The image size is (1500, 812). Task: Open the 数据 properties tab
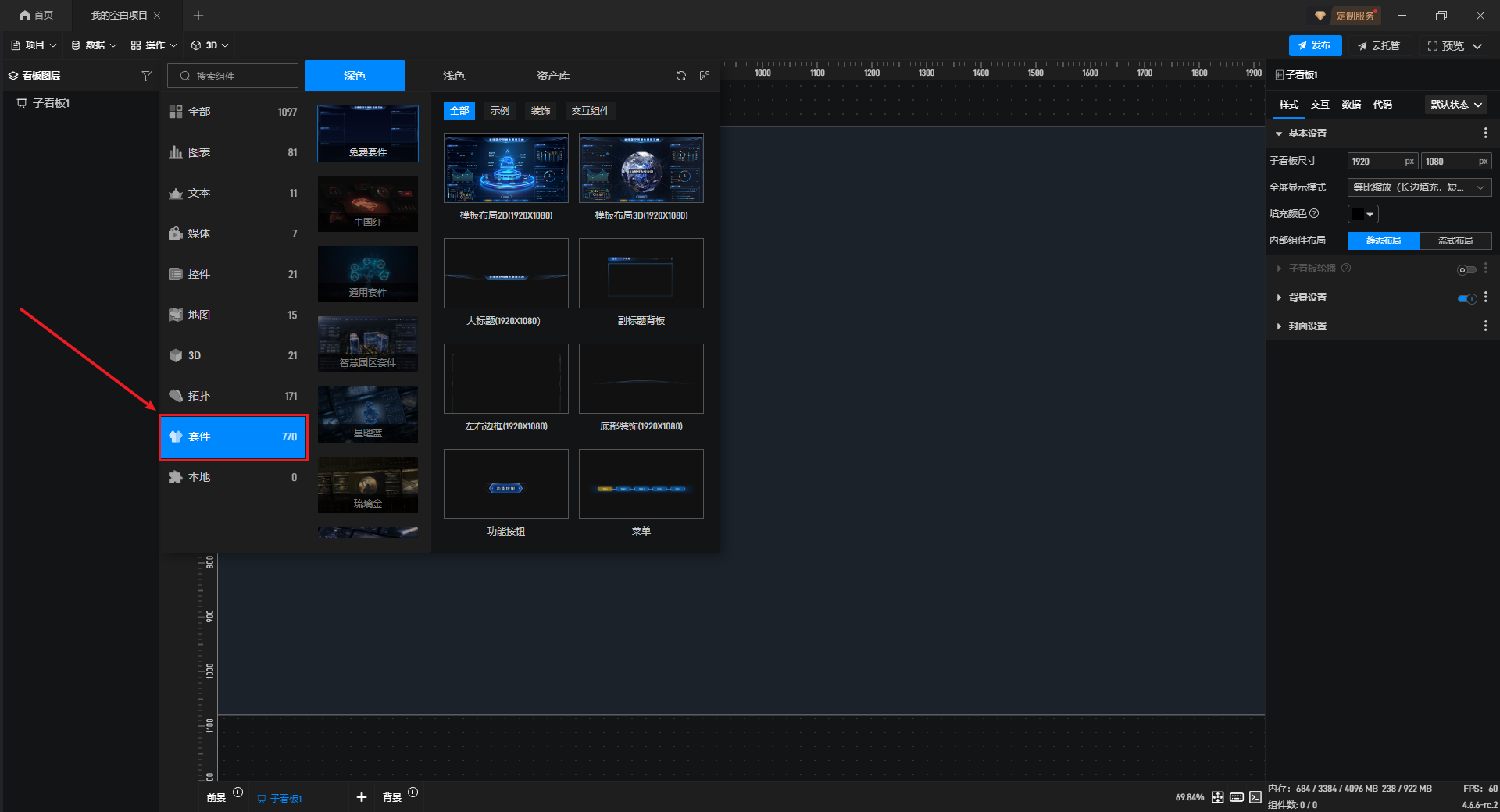coord(1351,105)
